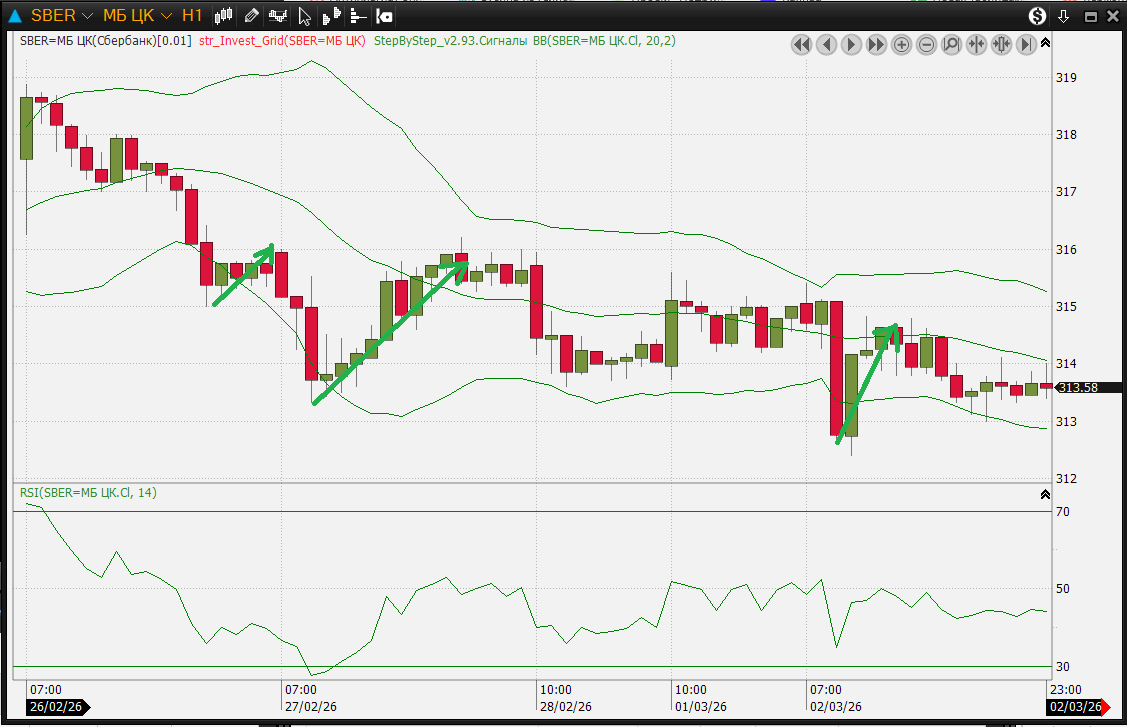Click the price label tag icon
The width and height of the screenshot is (1127, 727).
[385, 16]
